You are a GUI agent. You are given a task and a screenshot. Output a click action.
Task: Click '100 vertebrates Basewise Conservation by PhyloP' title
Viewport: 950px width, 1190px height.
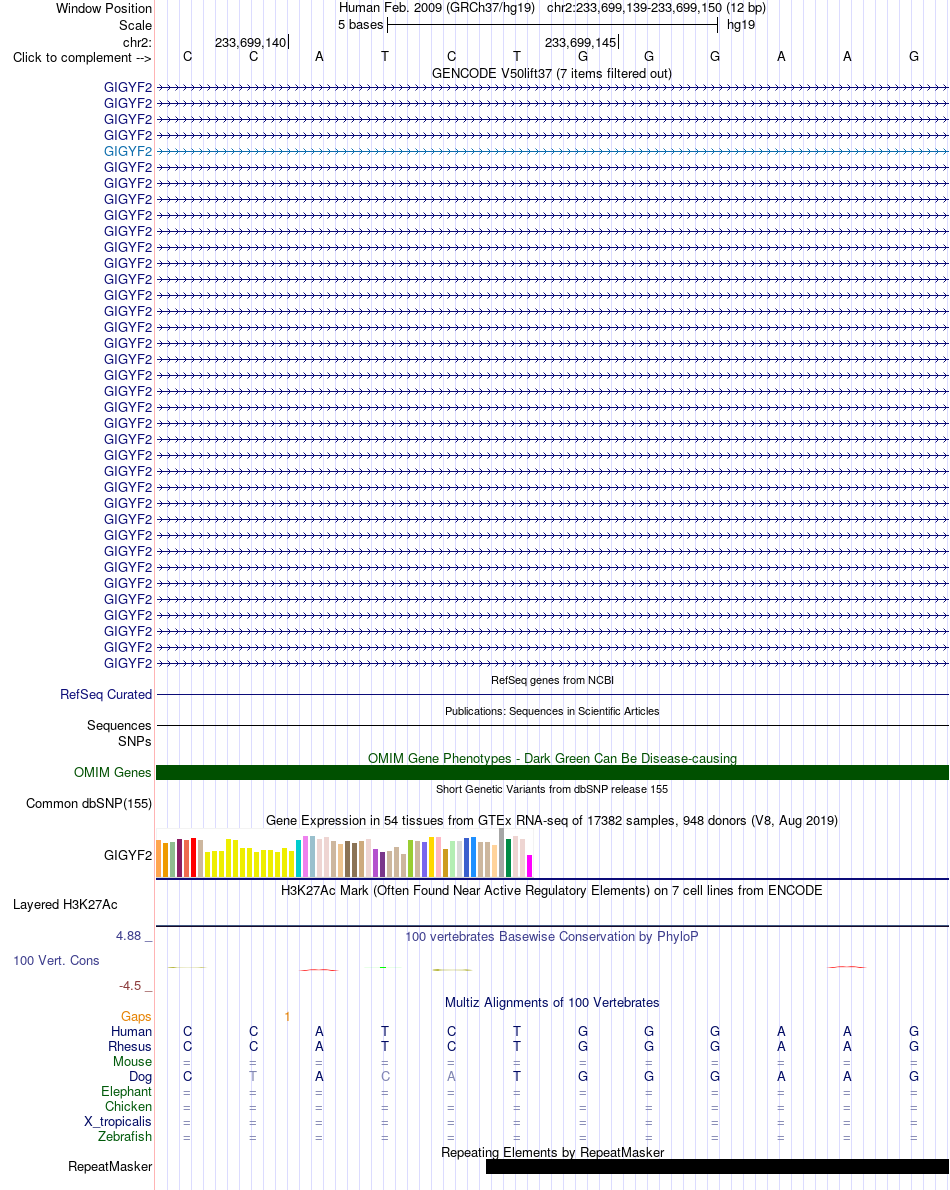point(552,937)
